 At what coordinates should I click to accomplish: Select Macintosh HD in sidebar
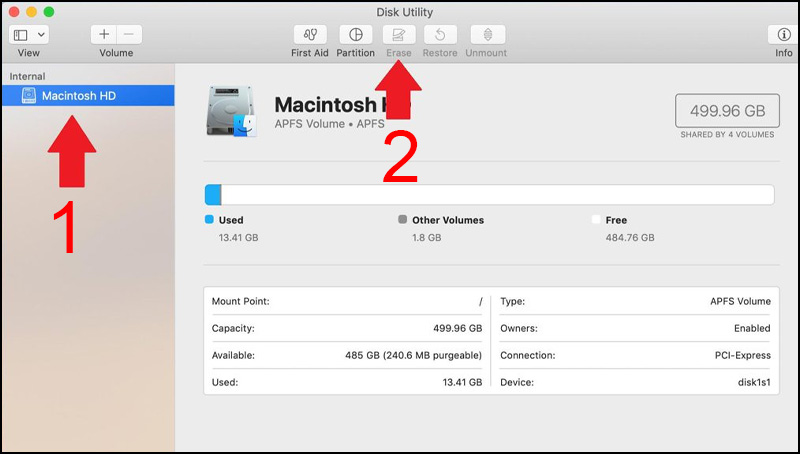coord(88,95)
